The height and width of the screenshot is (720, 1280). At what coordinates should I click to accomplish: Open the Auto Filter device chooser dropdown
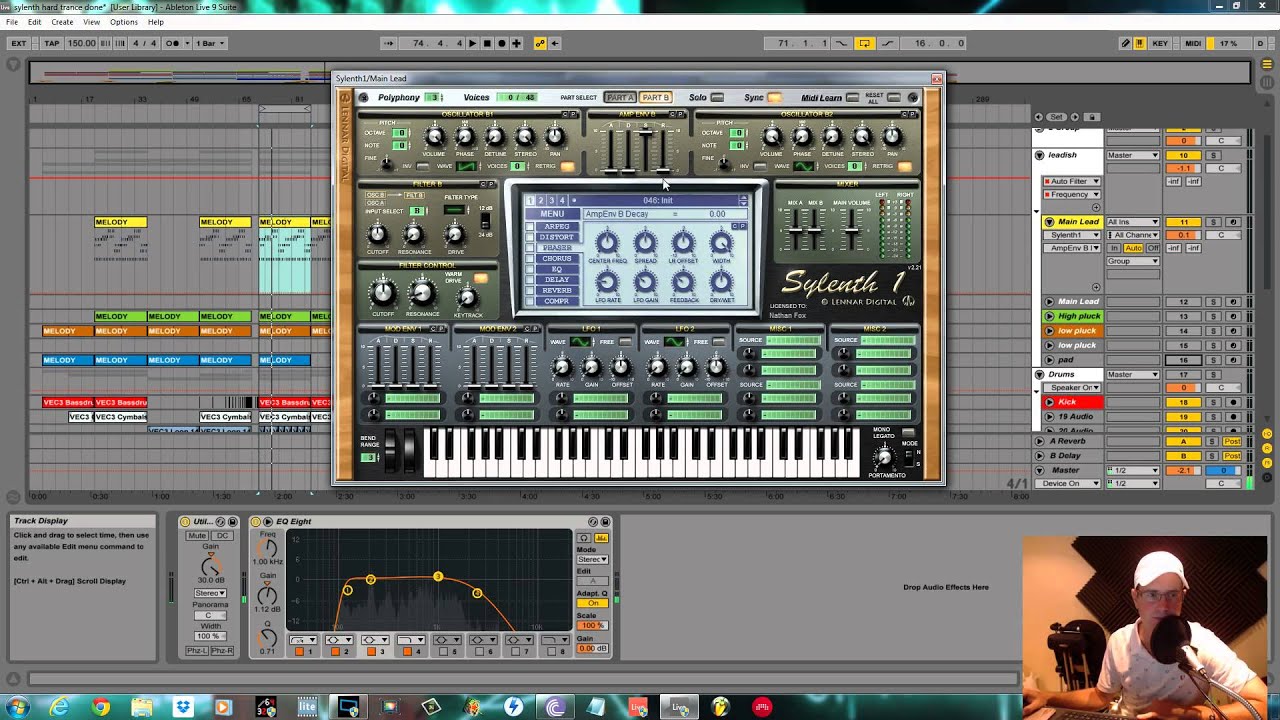[1072, 181]
